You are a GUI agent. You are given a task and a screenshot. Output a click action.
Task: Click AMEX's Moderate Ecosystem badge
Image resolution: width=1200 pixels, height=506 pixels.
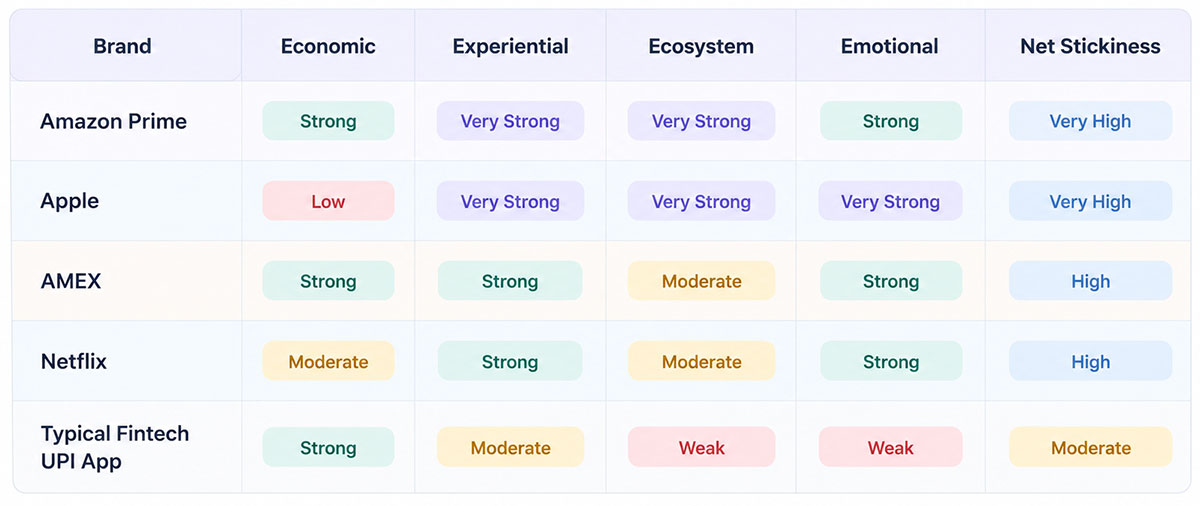coord(701,281)
